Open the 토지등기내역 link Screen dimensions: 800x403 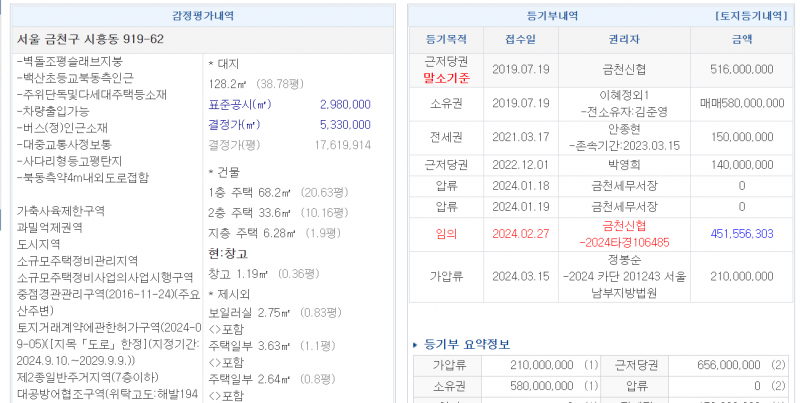(x=750, y=17)
